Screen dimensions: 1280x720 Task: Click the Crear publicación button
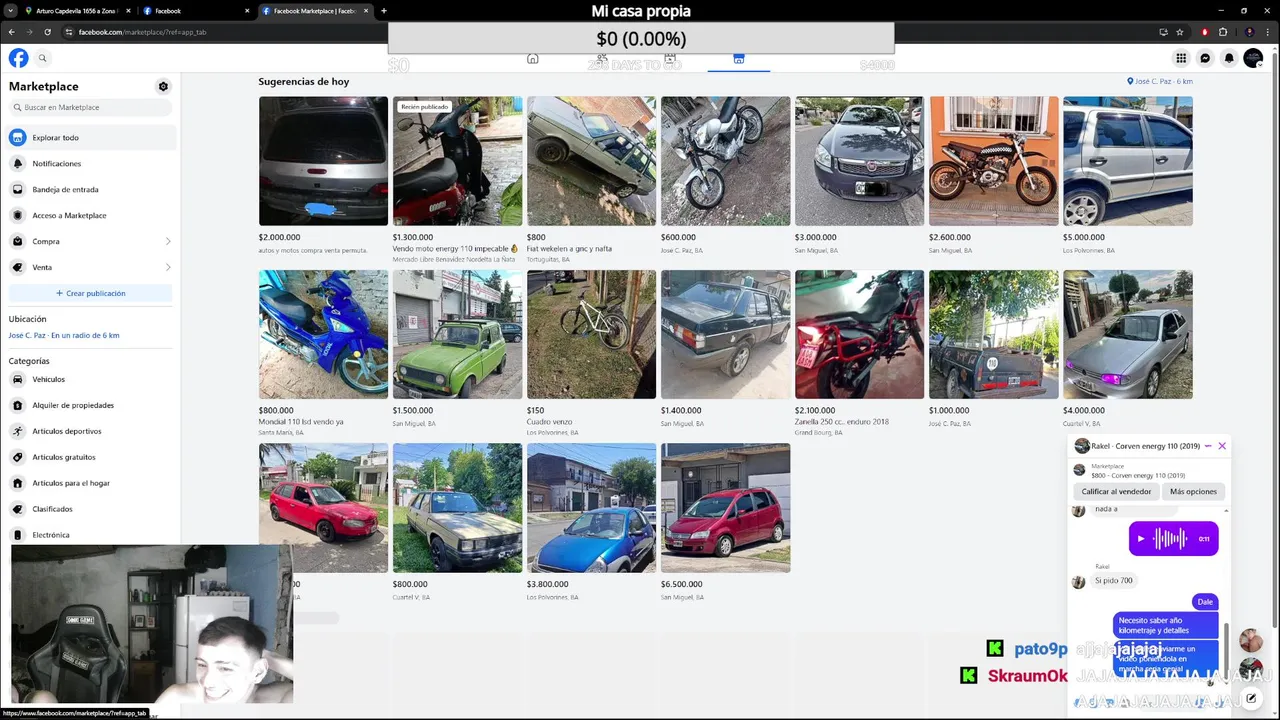[90, 293]
